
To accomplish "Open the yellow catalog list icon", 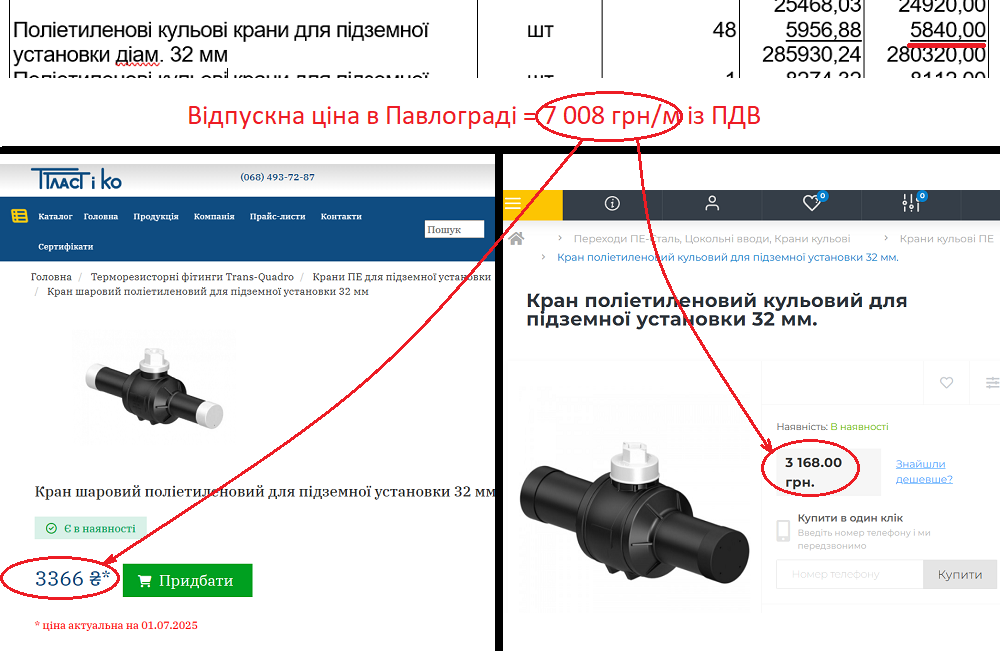I will pos(20,216).
